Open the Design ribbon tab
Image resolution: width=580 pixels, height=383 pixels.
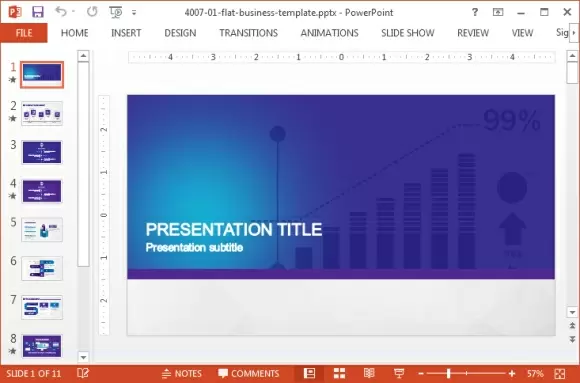pos(180,33)
